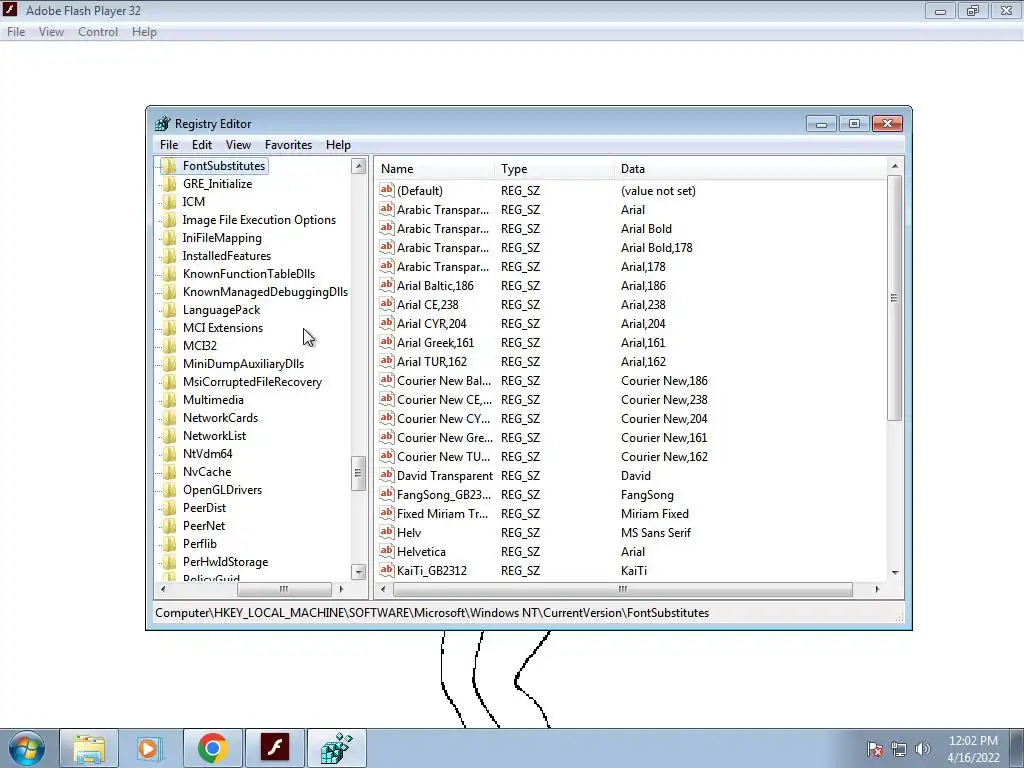Open the Registry Editor View menu
The image size is (1024, 768).
pyautogui.click(x=238, y=145)
